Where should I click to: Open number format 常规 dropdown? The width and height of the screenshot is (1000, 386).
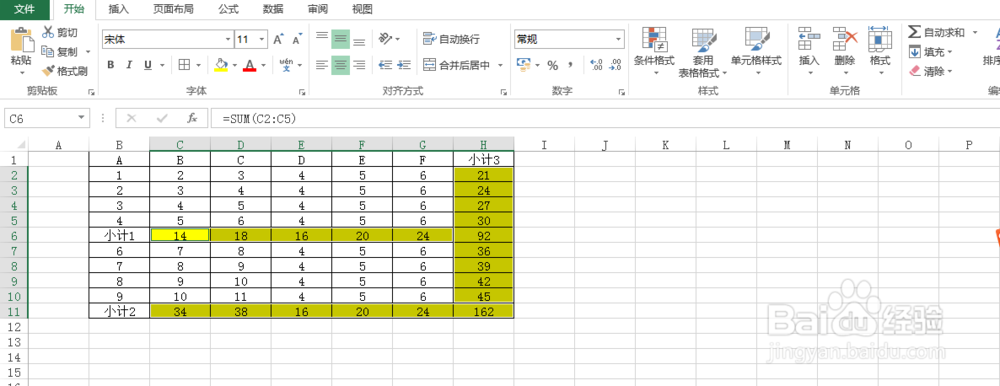619,40
